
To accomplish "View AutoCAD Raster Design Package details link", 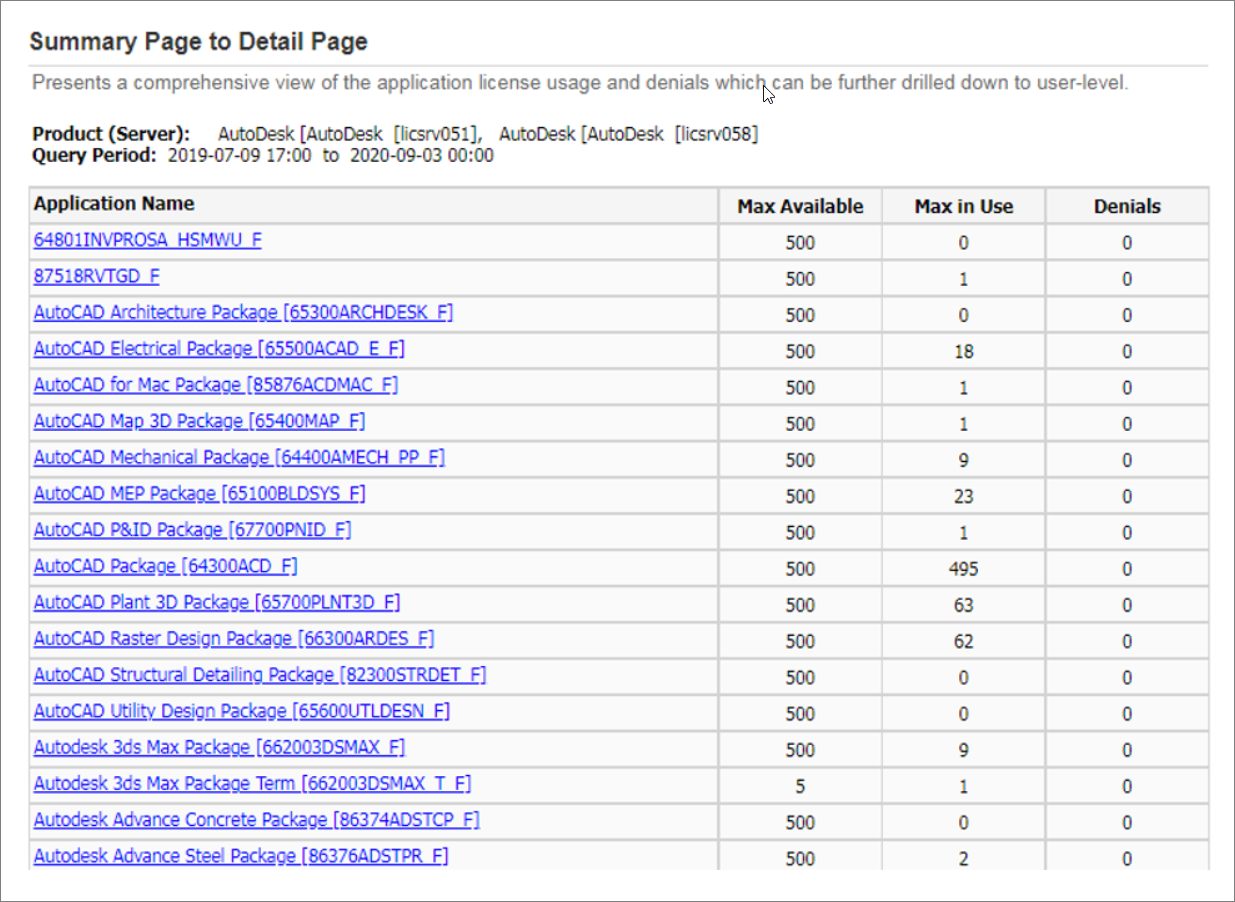I will pyautogui.click(x=234, y=638).
